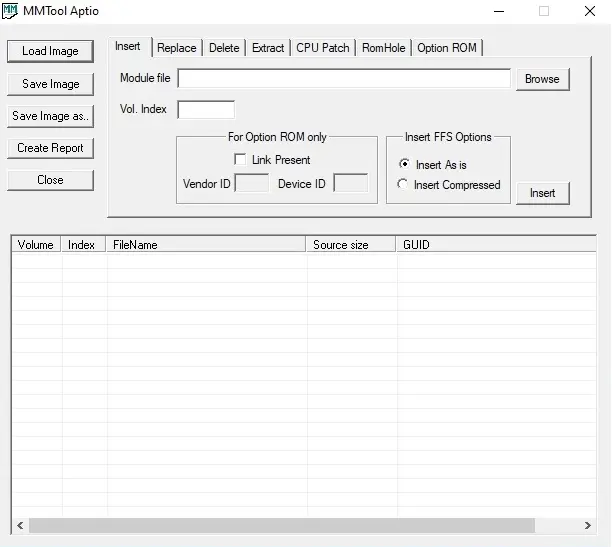Sort by the Index column header
612x547 pixels.
pyautogui.click(x=83, y=244)
